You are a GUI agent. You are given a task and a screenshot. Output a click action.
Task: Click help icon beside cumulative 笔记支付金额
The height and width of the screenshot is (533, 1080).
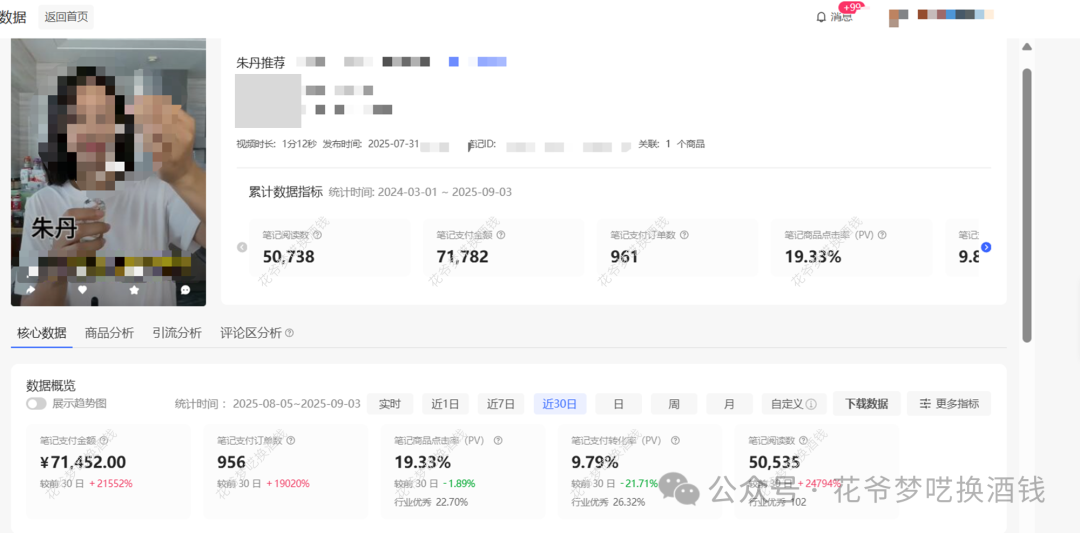[x=501, y=235]
